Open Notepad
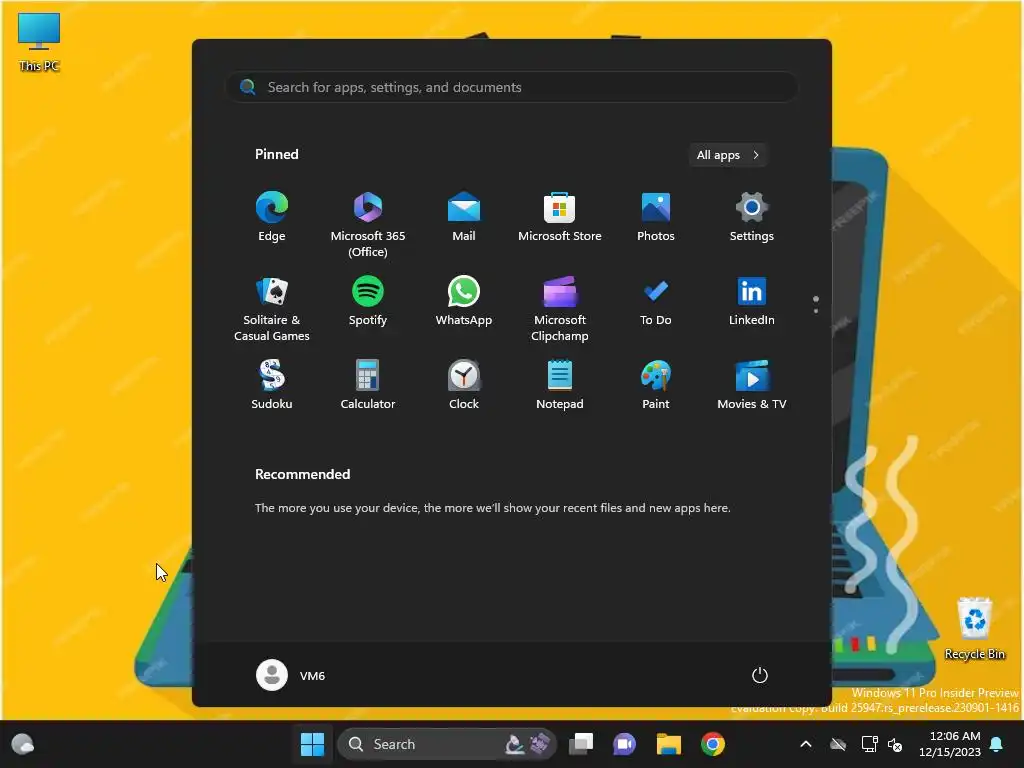Viewport: 1024px width, 768px height. coord(560,385)
